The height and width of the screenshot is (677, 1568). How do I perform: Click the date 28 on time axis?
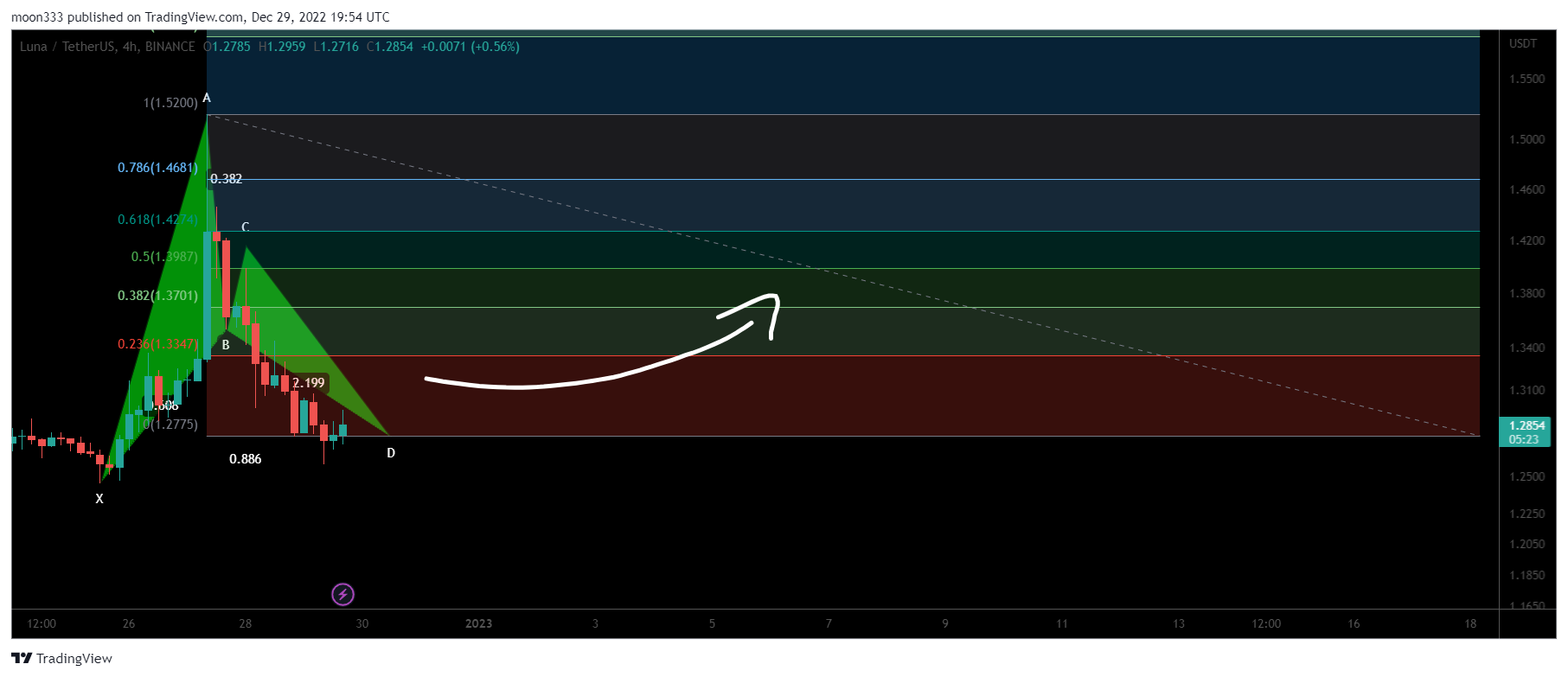click(x=246, y=623)
